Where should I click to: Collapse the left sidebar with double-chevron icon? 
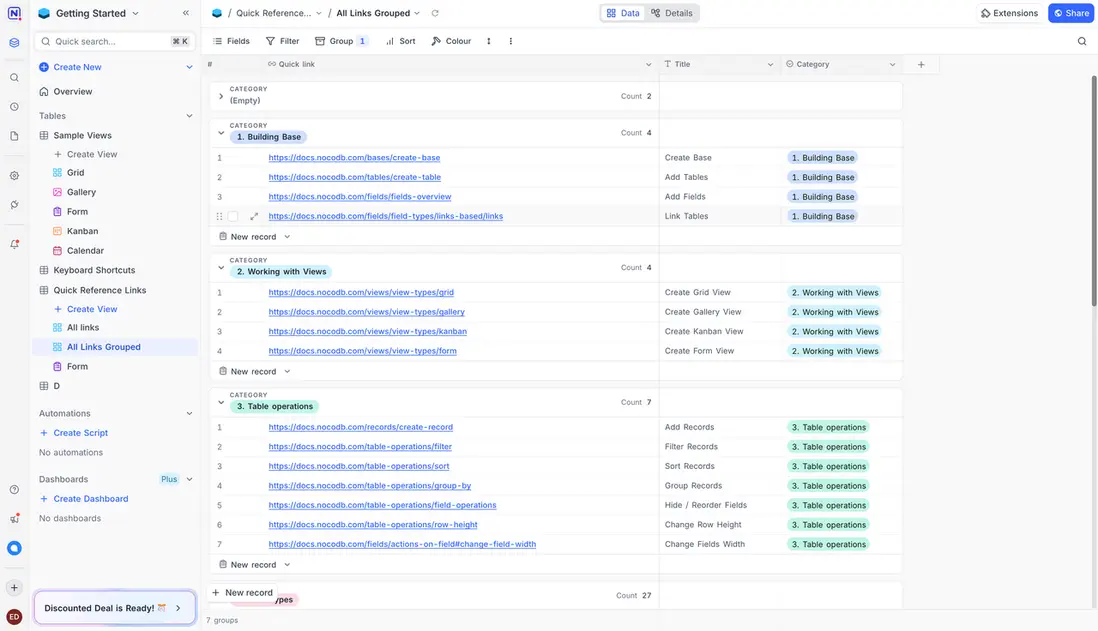[x=186, y=13]
